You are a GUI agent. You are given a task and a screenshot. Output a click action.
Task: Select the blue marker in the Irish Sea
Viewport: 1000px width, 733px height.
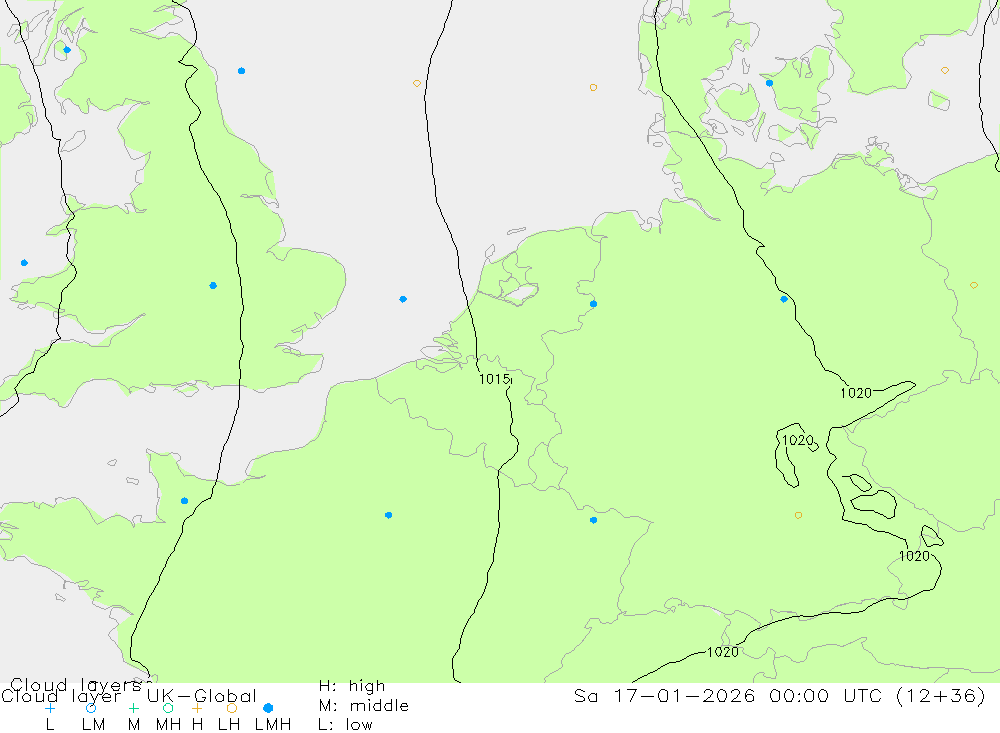tap(24, 263)
